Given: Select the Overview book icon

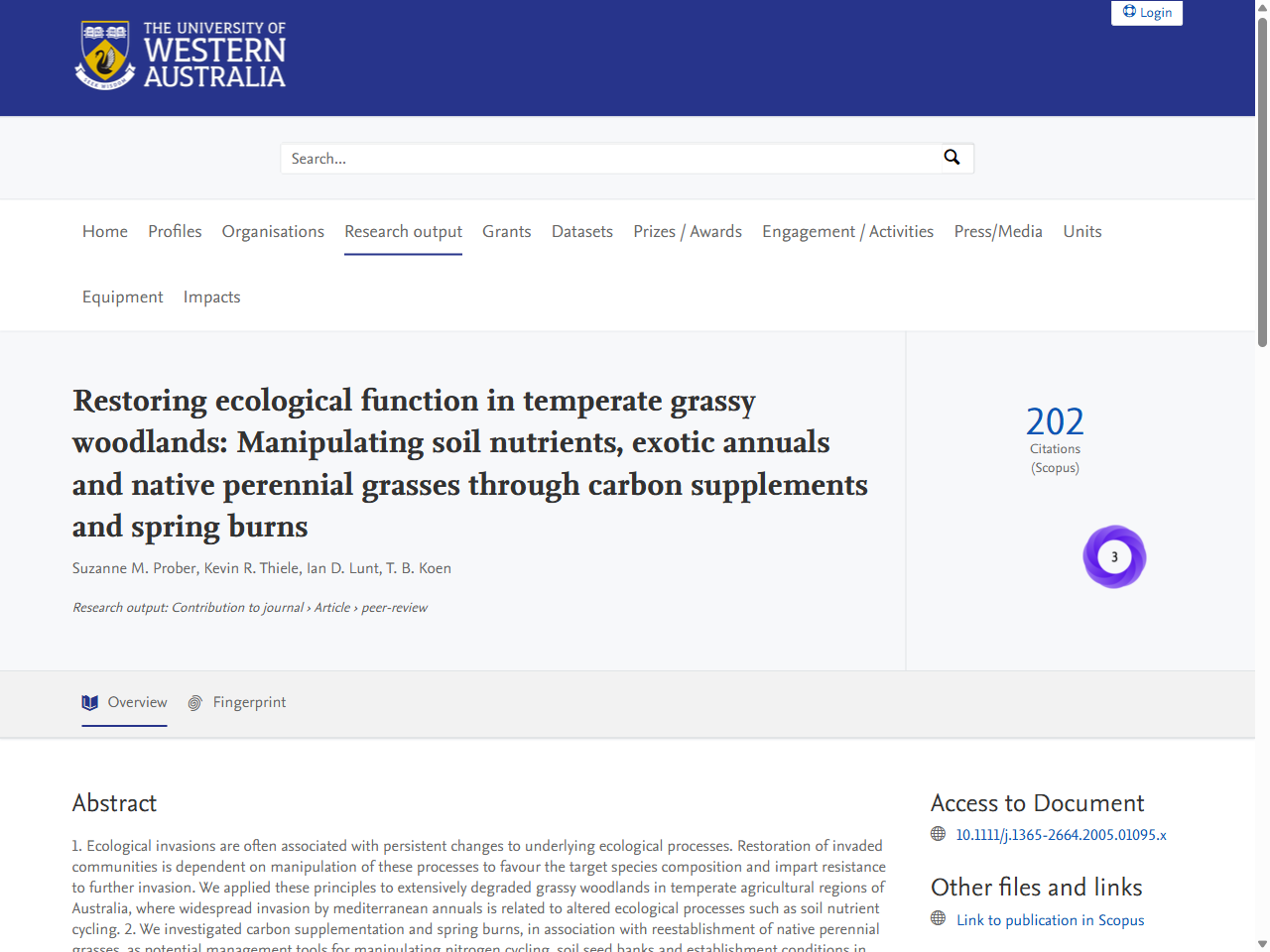Looking at the screenshot, I should click(x=90, y=702).
